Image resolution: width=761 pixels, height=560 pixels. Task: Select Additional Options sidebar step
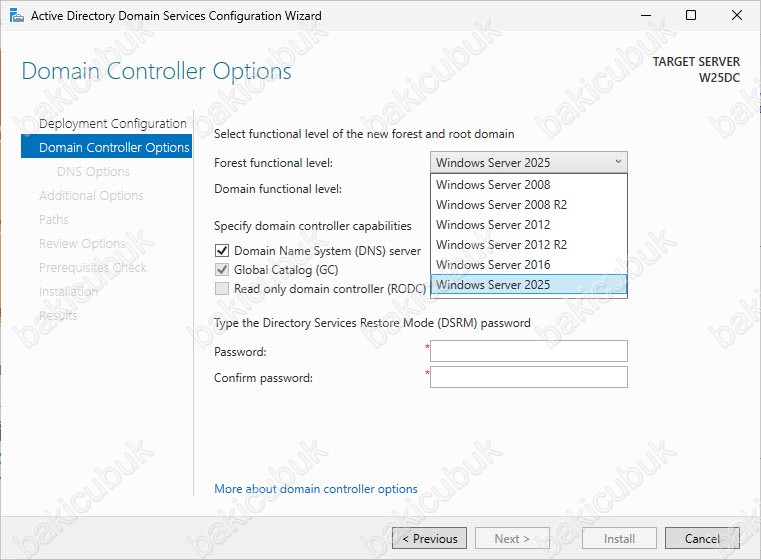tap(91, 196)
